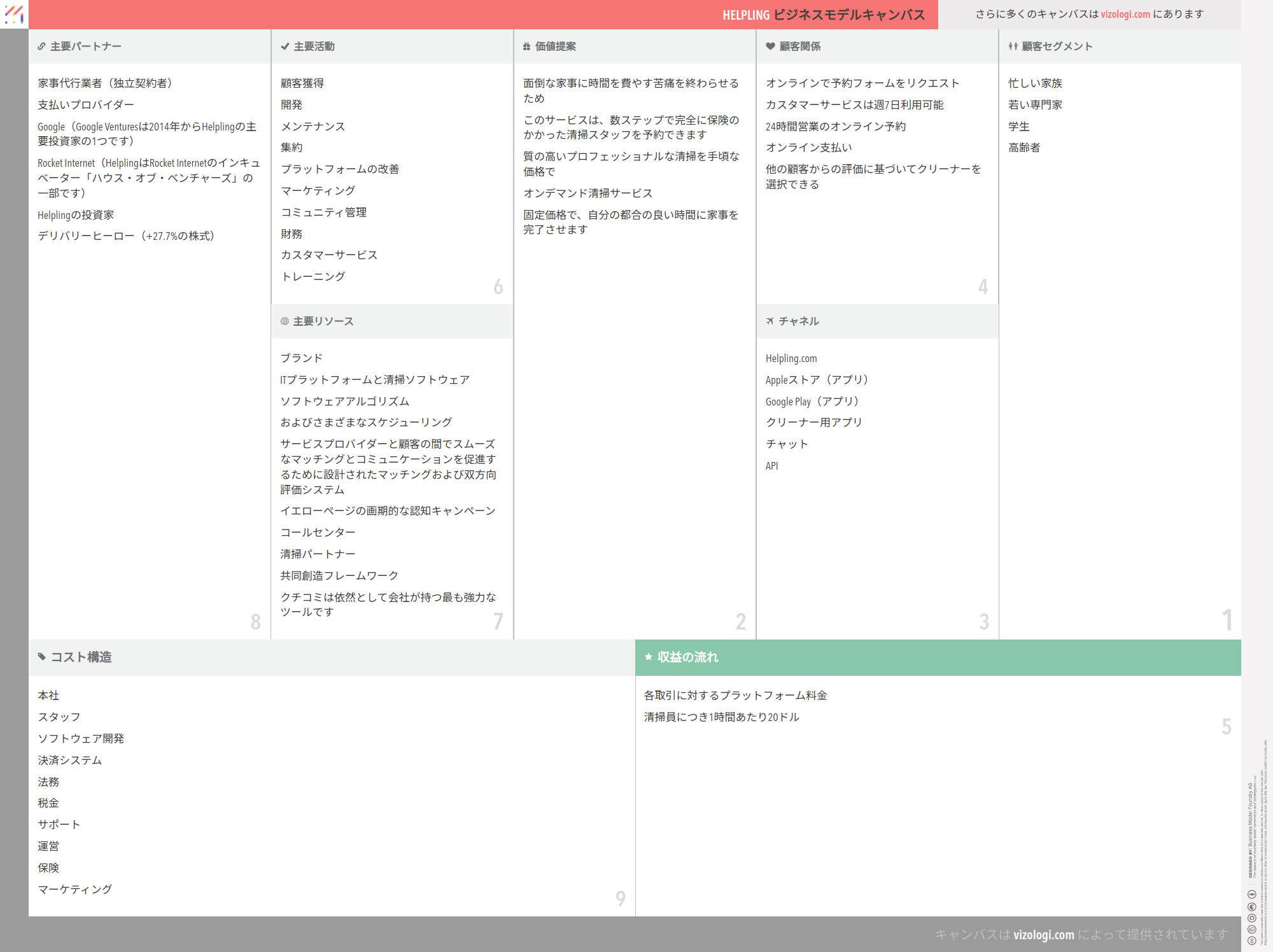Open the vizologi.com link in top banner
The image size is (1273, 952).
1125,14
